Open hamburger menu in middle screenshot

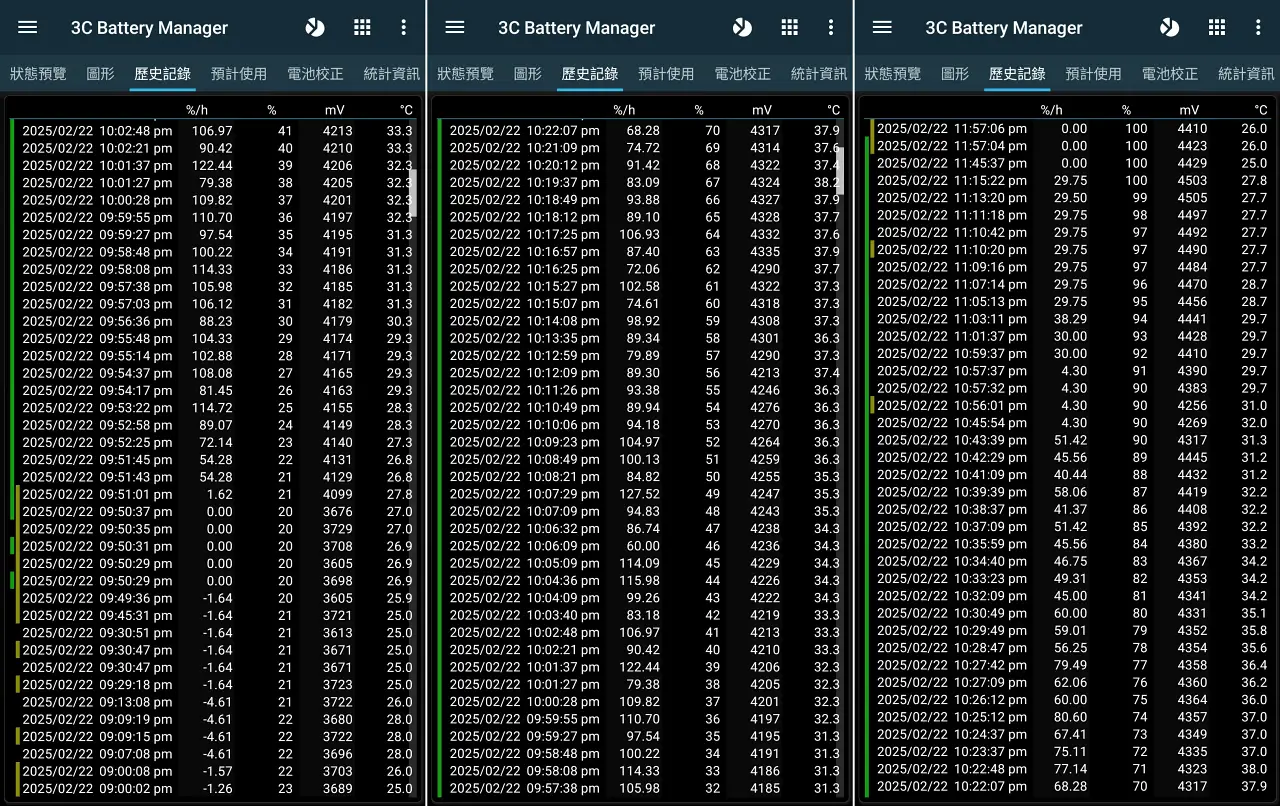tap(455, 27)
